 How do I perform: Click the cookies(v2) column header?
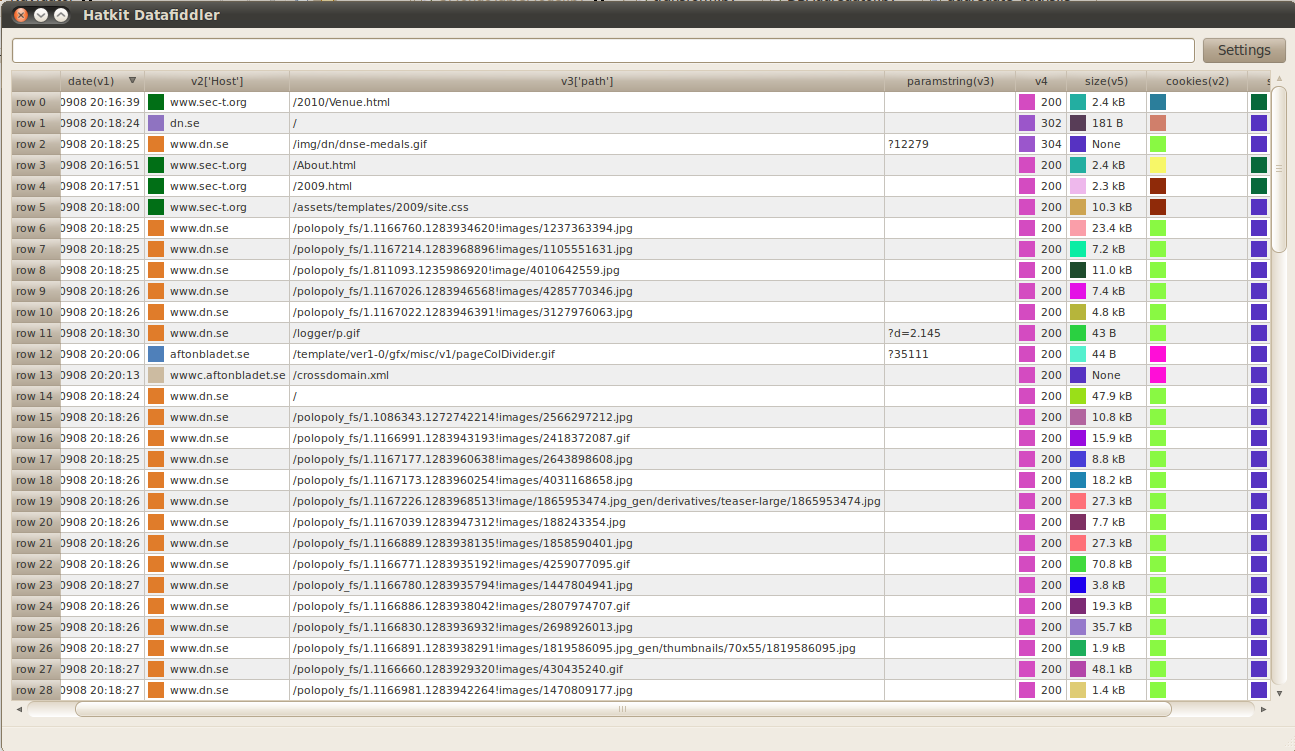tap(1197, 81)
